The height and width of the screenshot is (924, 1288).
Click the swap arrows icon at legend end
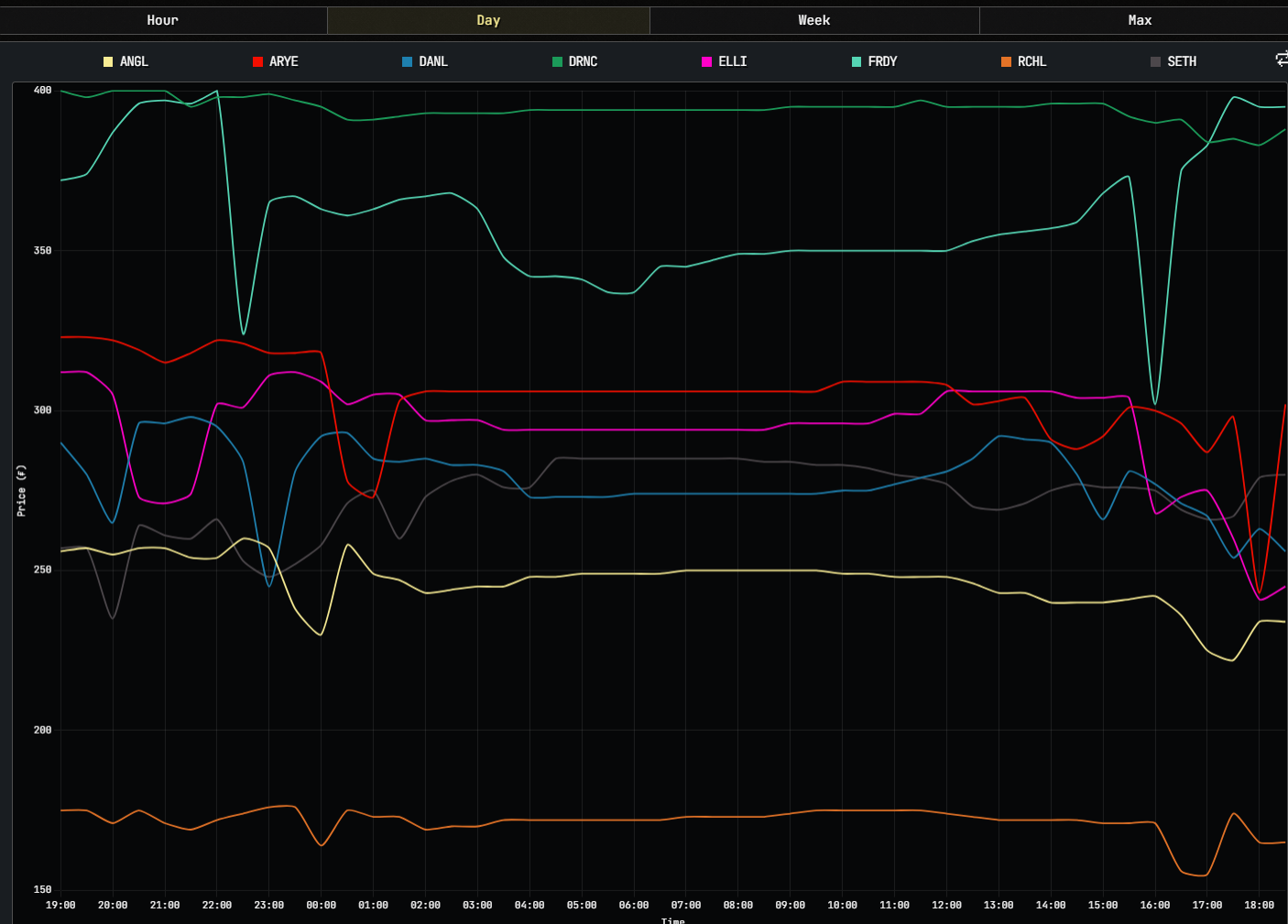[x=1282, y=60]
